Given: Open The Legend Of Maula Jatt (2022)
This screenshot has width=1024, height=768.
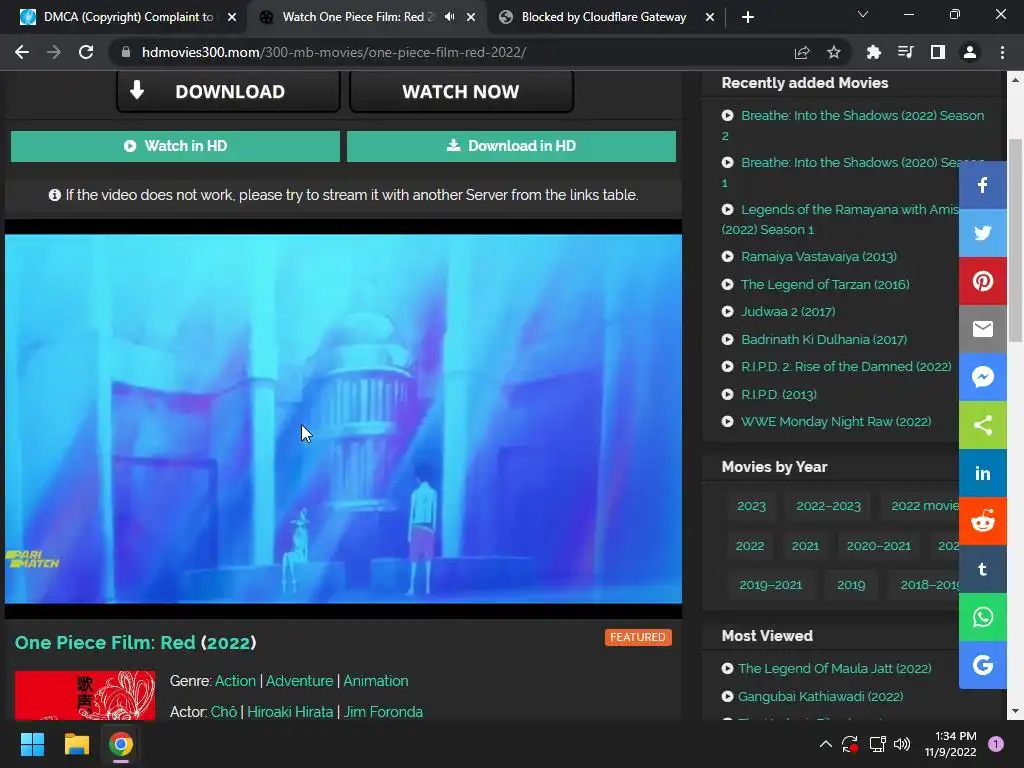Looking at the screenshot, I should pos(835,668).
